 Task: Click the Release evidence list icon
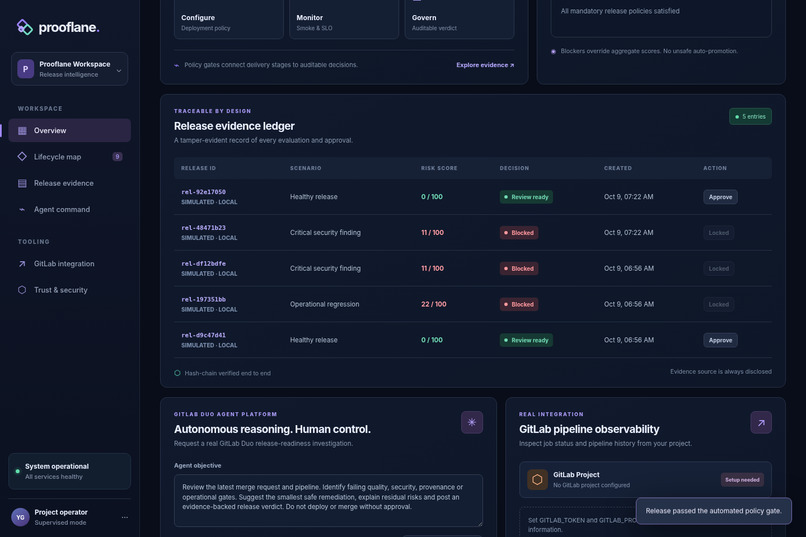pos(22,183)
